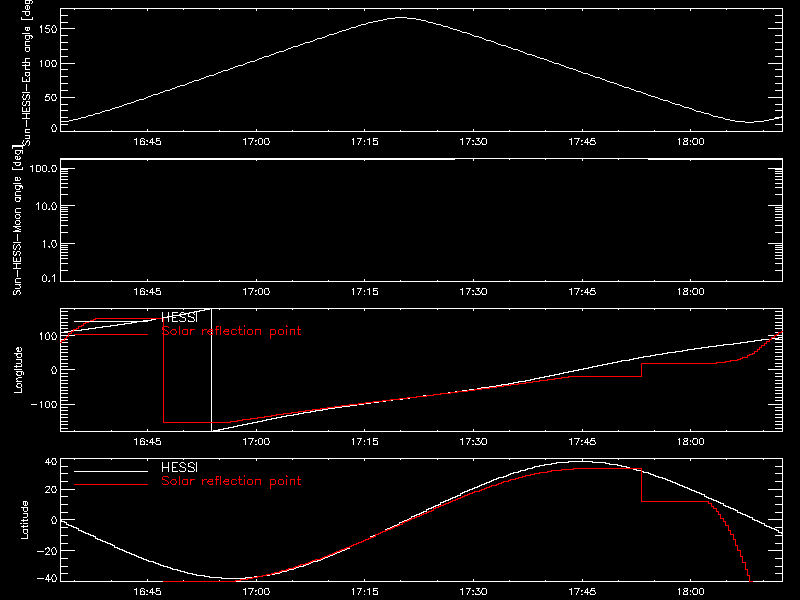Select 17:15 time label under Earth angle plot
The image size is (800, 600).
tap(365, 142)
